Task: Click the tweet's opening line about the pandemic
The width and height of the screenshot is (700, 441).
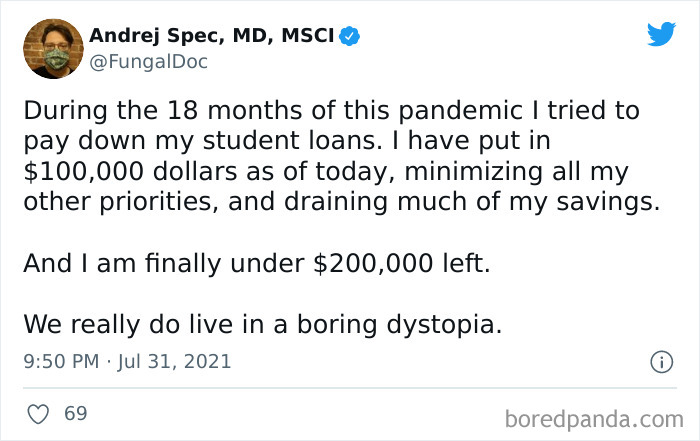Action: pyautogui.click(x=330, y=110)
